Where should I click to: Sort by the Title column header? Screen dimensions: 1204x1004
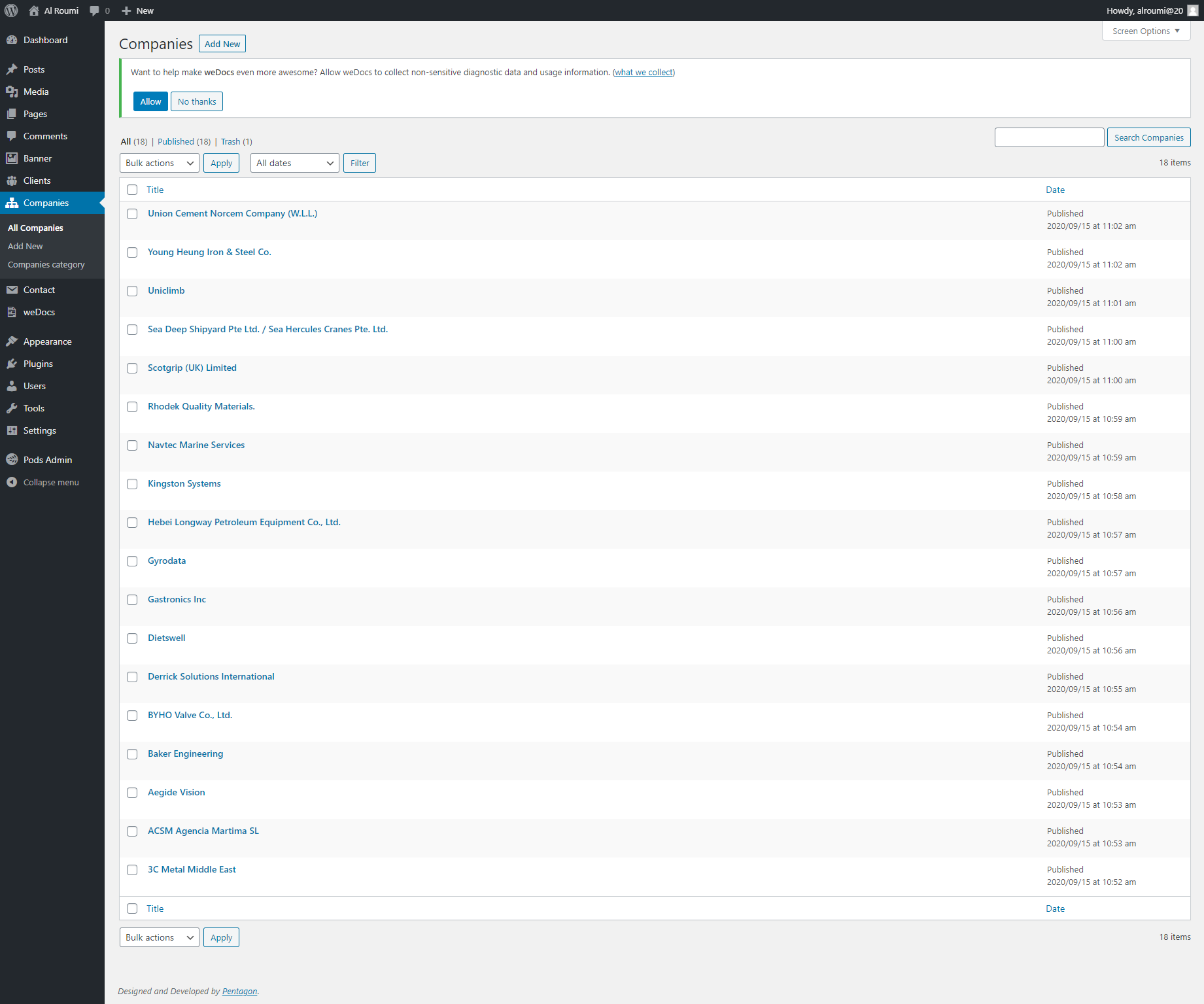tap(155, 190)
